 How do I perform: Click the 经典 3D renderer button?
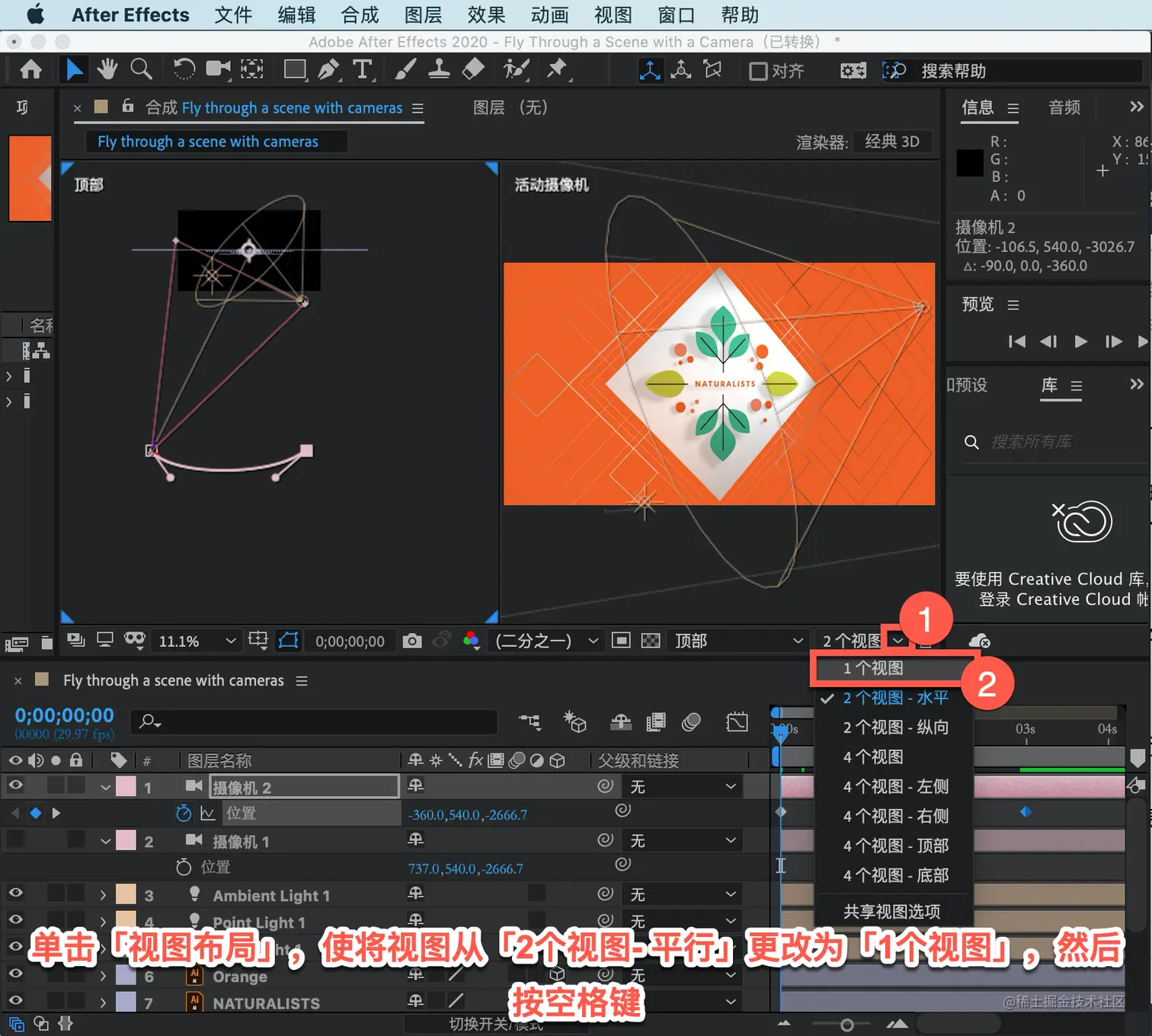(x=892, y=142)
